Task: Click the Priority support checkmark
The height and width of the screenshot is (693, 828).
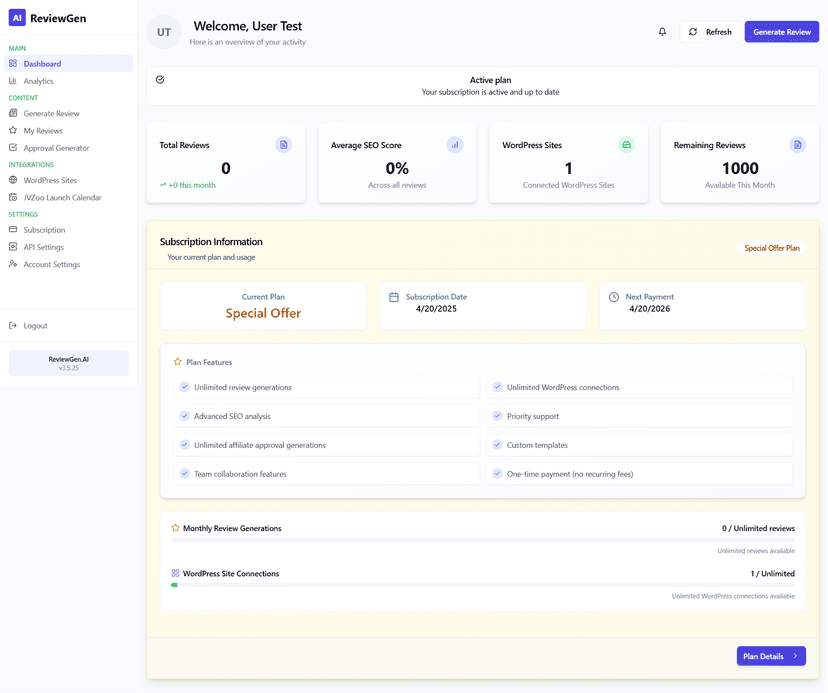Action: point(497,416)
